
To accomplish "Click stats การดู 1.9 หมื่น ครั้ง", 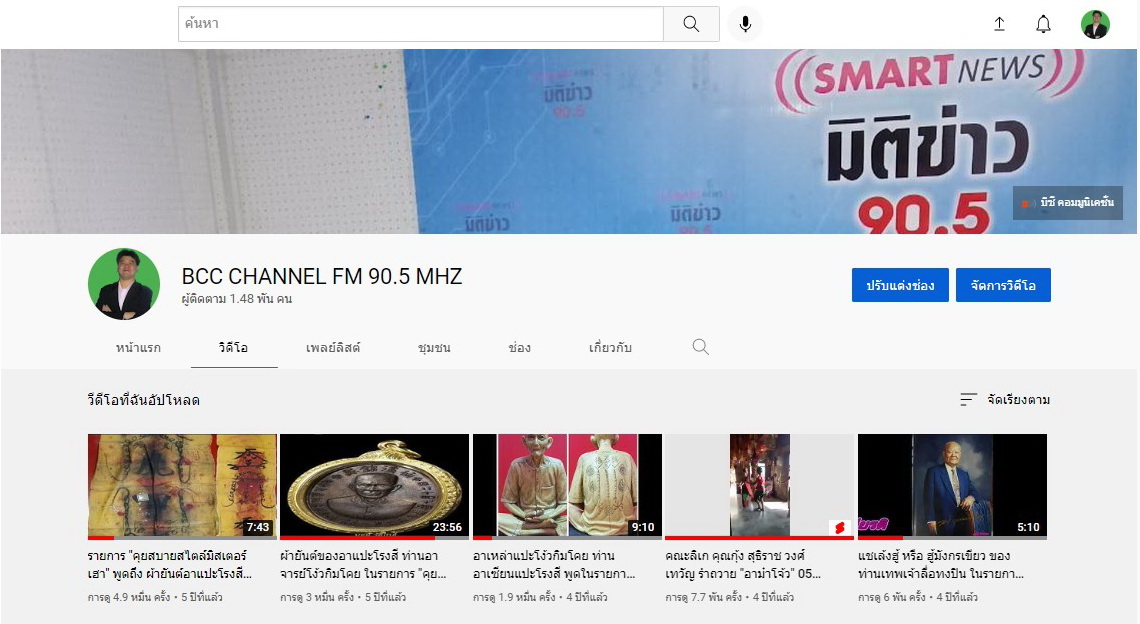I will click(x=515, y=597).
